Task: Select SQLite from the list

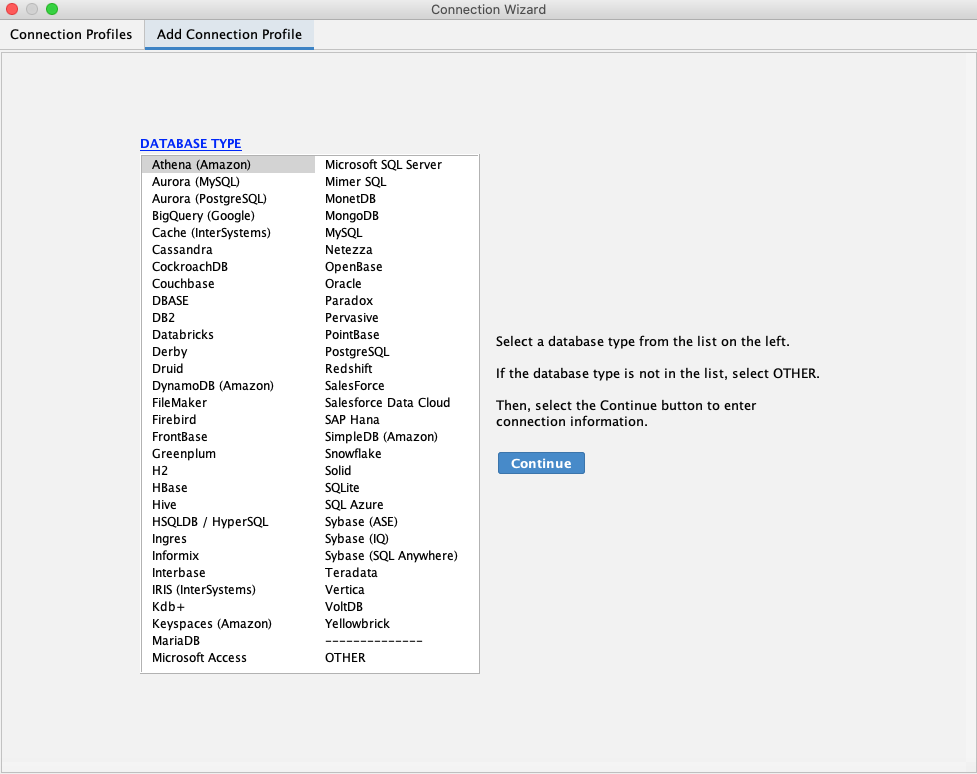Action: point(342,488)
